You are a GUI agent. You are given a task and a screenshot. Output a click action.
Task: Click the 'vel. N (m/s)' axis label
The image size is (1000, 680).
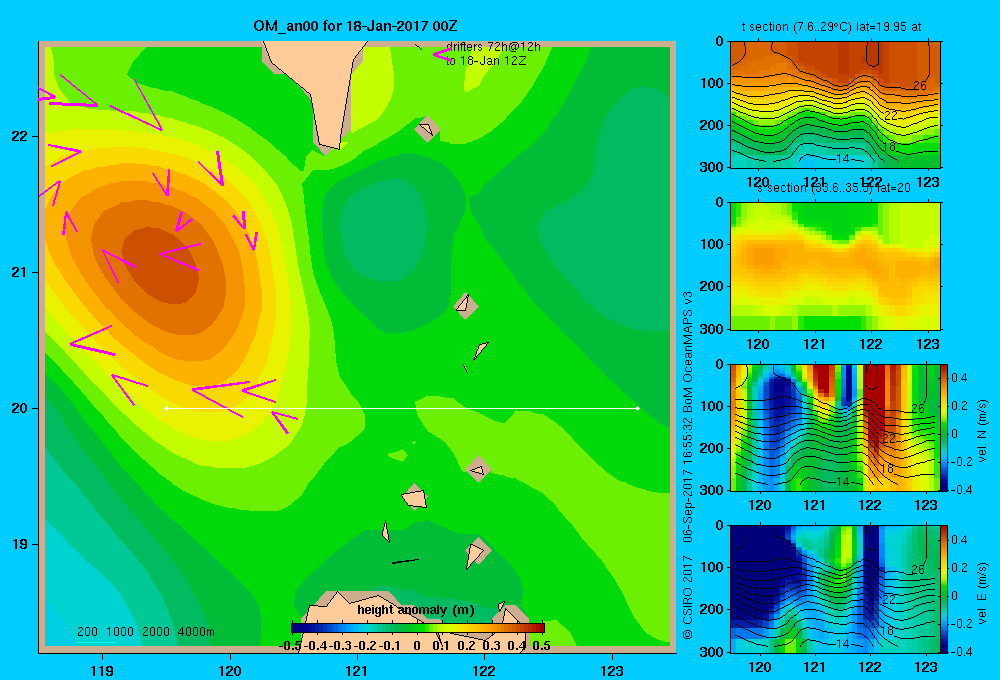[x=982, y=431]
